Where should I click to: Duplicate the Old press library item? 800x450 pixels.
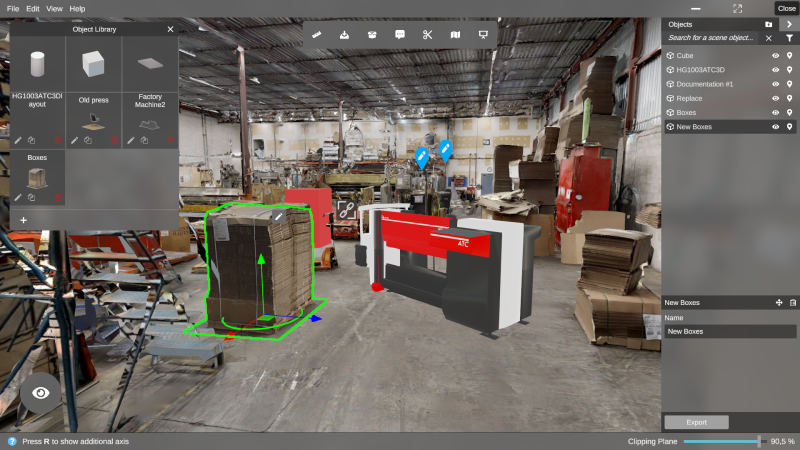click(88, 140)
